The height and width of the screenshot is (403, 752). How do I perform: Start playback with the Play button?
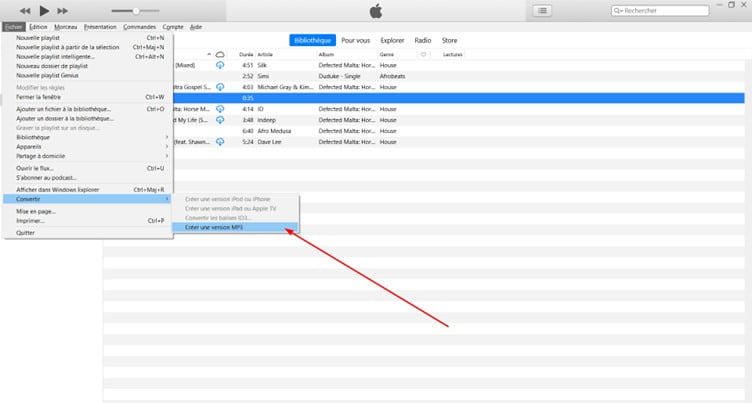(44, 11)
